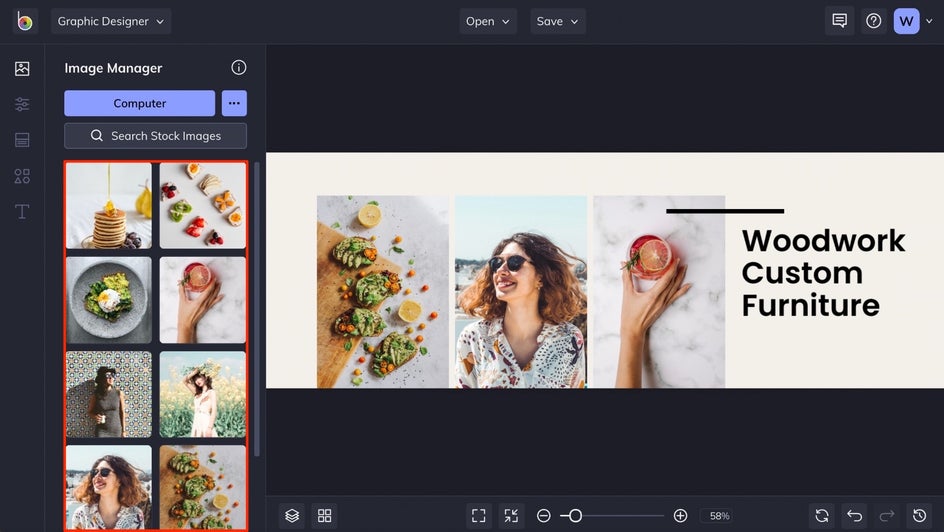Redo the last action
Image resolution: width=944 pixels, height=532 pixels.
click(887, 516)
